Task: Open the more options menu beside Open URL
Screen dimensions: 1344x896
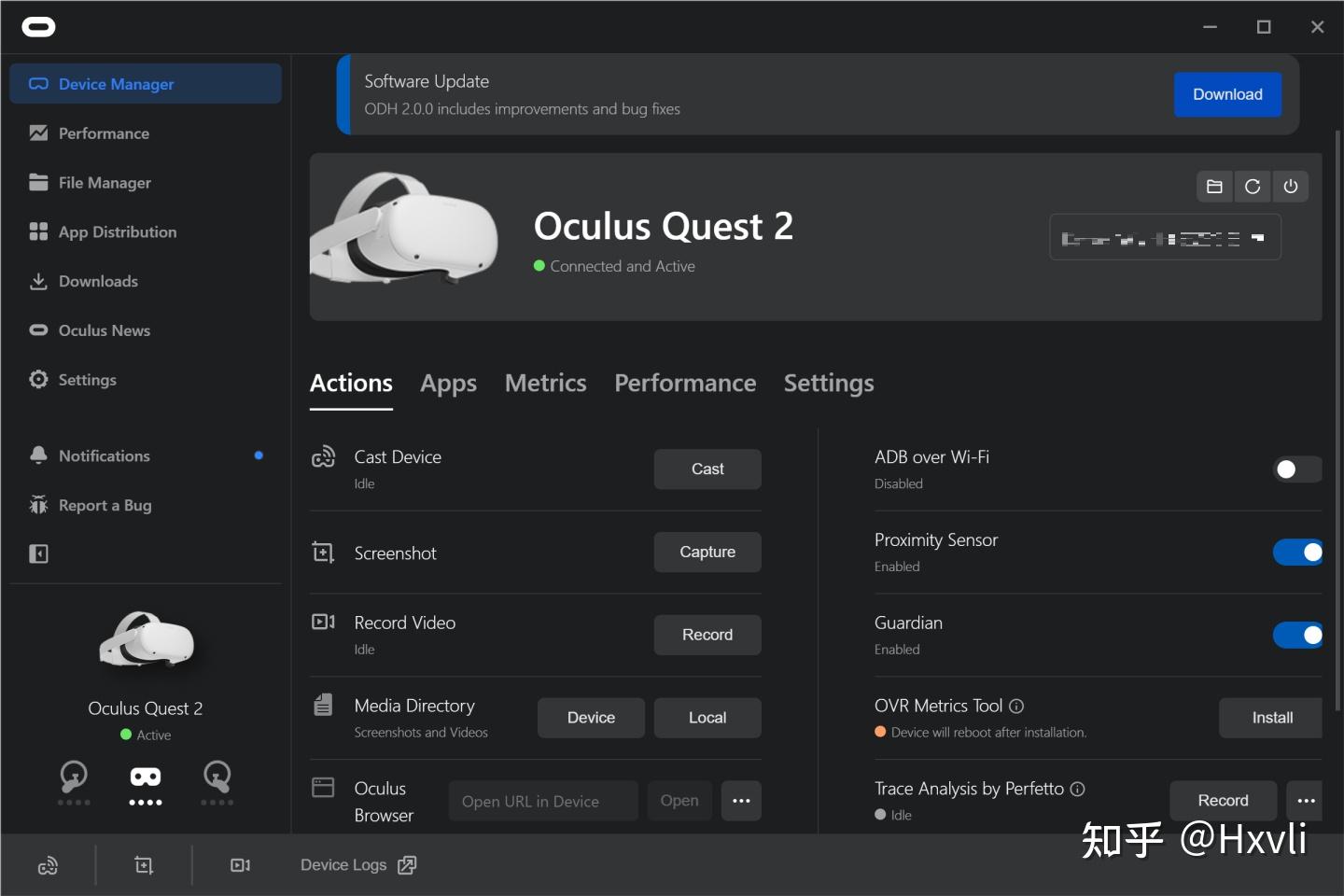Action: (741, 801)
